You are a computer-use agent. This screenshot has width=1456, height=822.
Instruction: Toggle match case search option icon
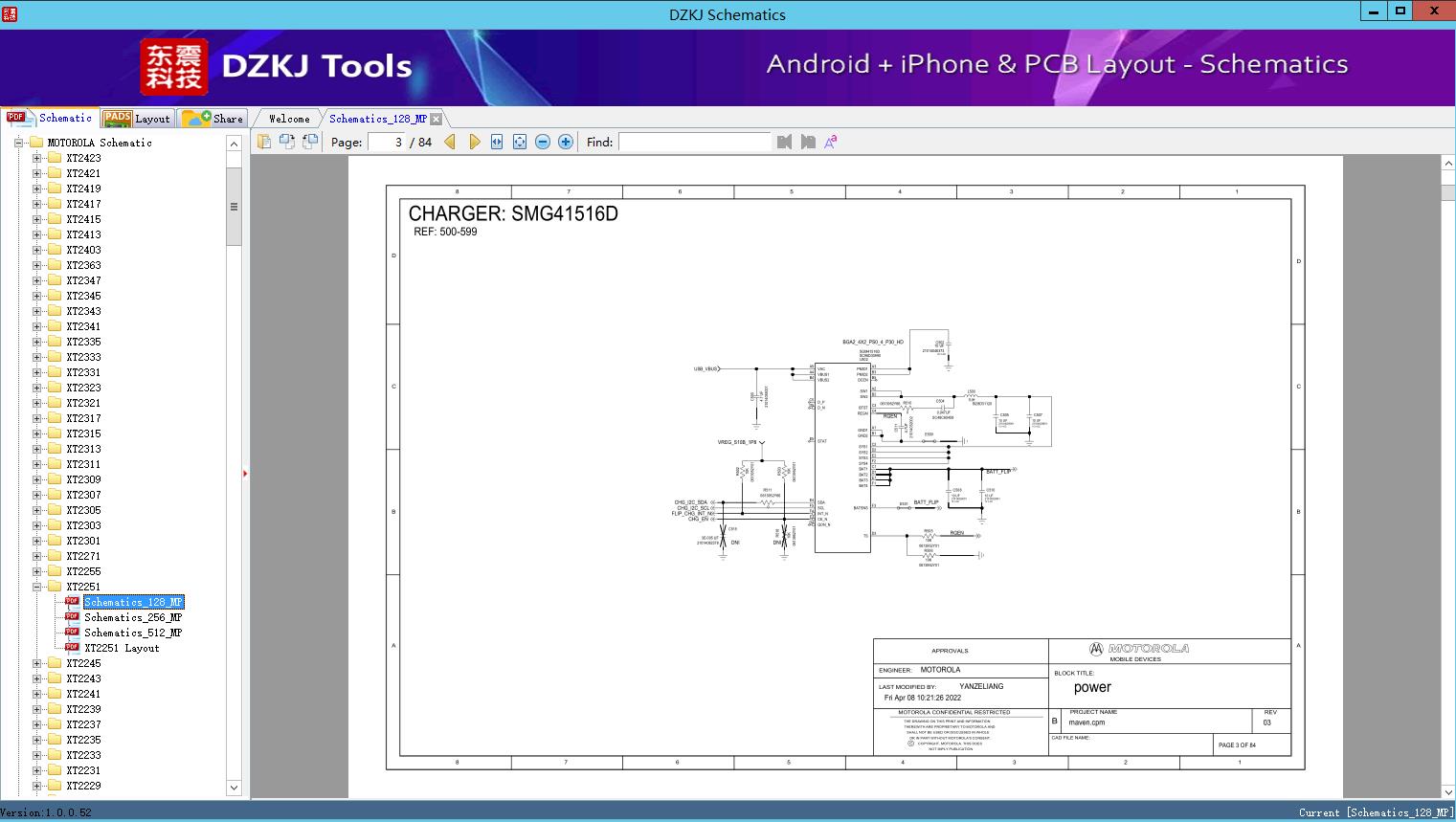pos(831,142)
